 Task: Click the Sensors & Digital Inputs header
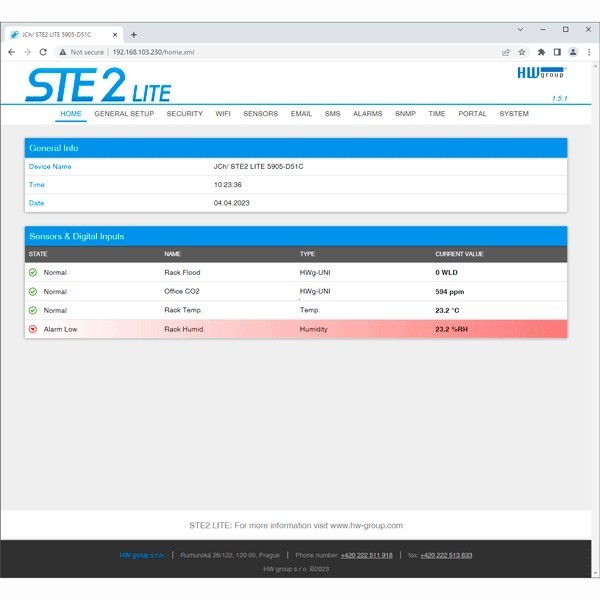pos(296,236)
